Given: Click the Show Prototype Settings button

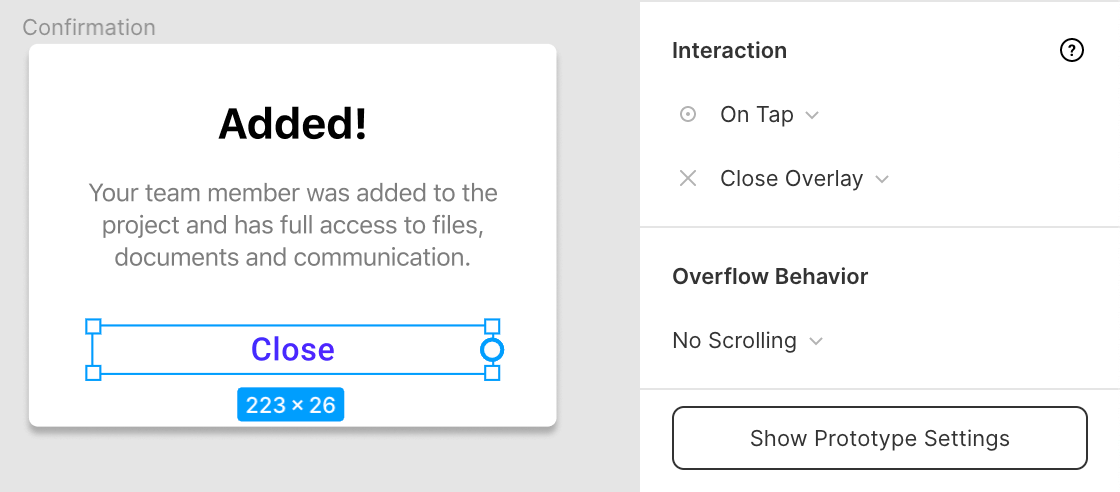Looking at the screenshot, I should [x=880, y=438].
